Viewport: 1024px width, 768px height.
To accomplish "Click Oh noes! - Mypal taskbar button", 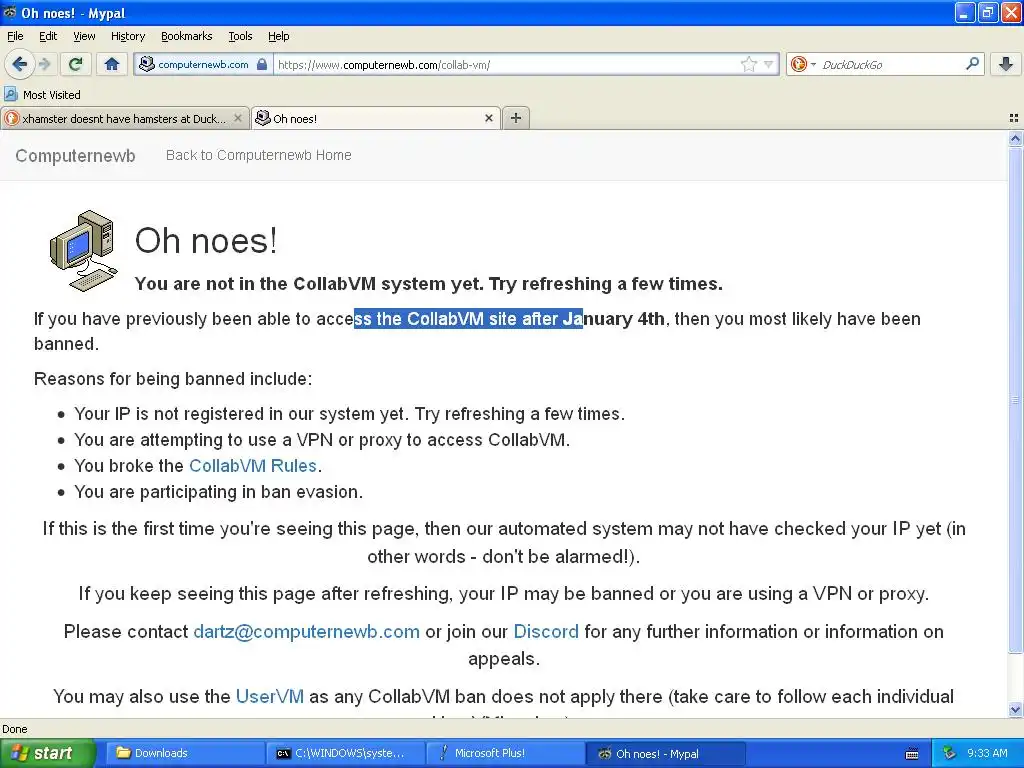I will (666, 753).
